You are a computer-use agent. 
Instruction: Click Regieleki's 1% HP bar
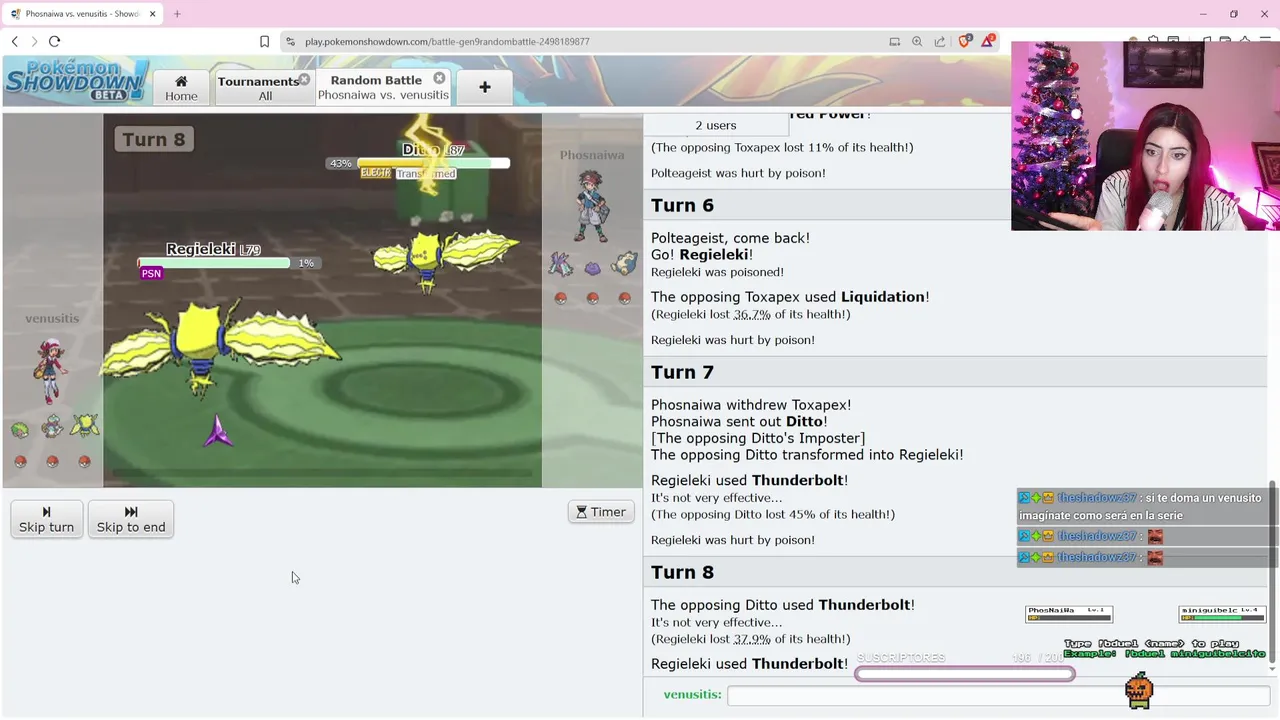click(x=214, y=263)
